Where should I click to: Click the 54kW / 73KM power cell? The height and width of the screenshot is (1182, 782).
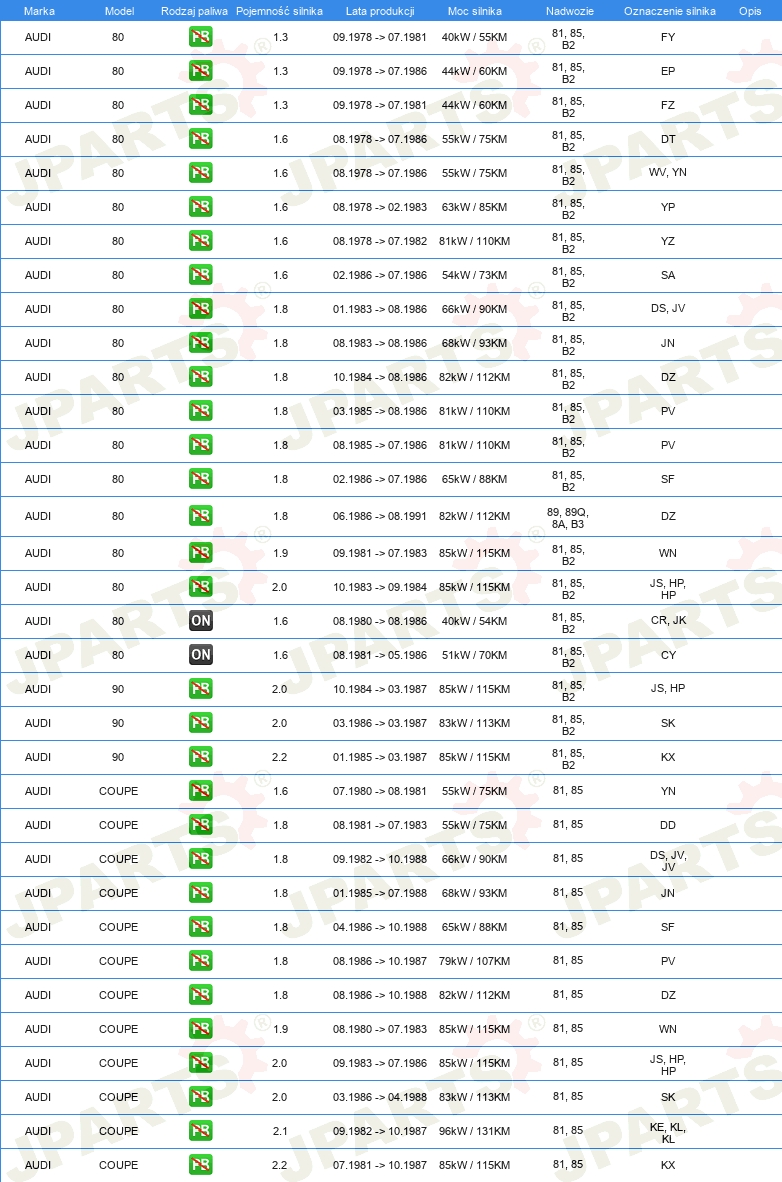point(474,274)
